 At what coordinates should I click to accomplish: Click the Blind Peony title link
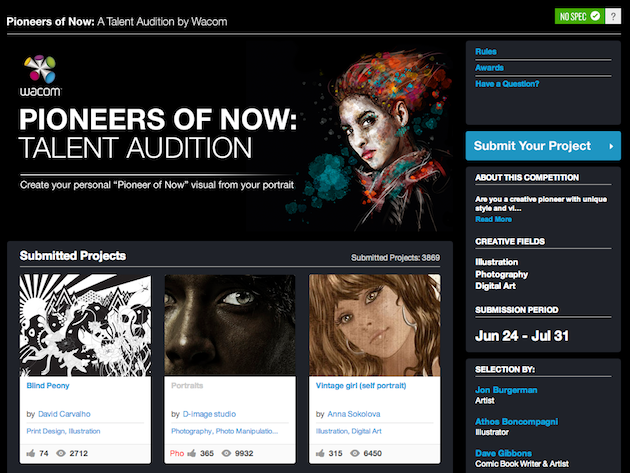[x=48, y=386]
